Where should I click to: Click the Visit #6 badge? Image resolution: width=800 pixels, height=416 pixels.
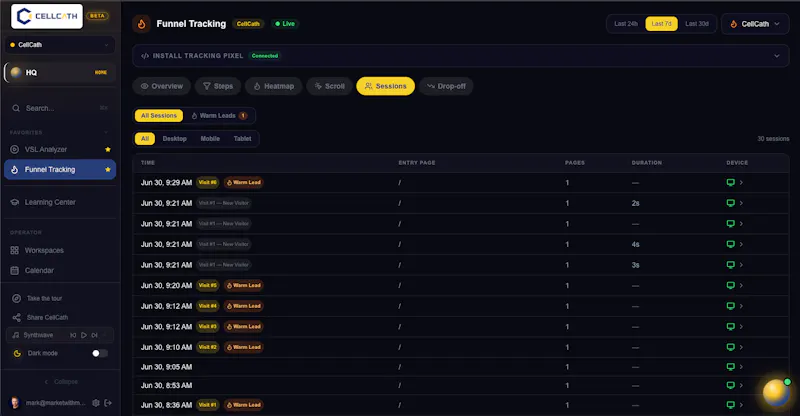208,183
